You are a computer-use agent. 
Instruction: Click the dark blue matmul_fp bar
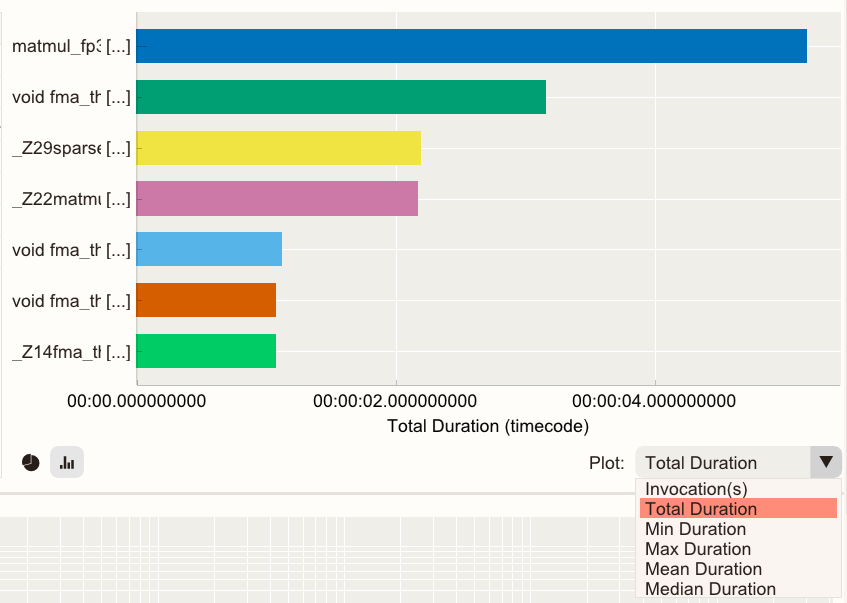[471, 46]
